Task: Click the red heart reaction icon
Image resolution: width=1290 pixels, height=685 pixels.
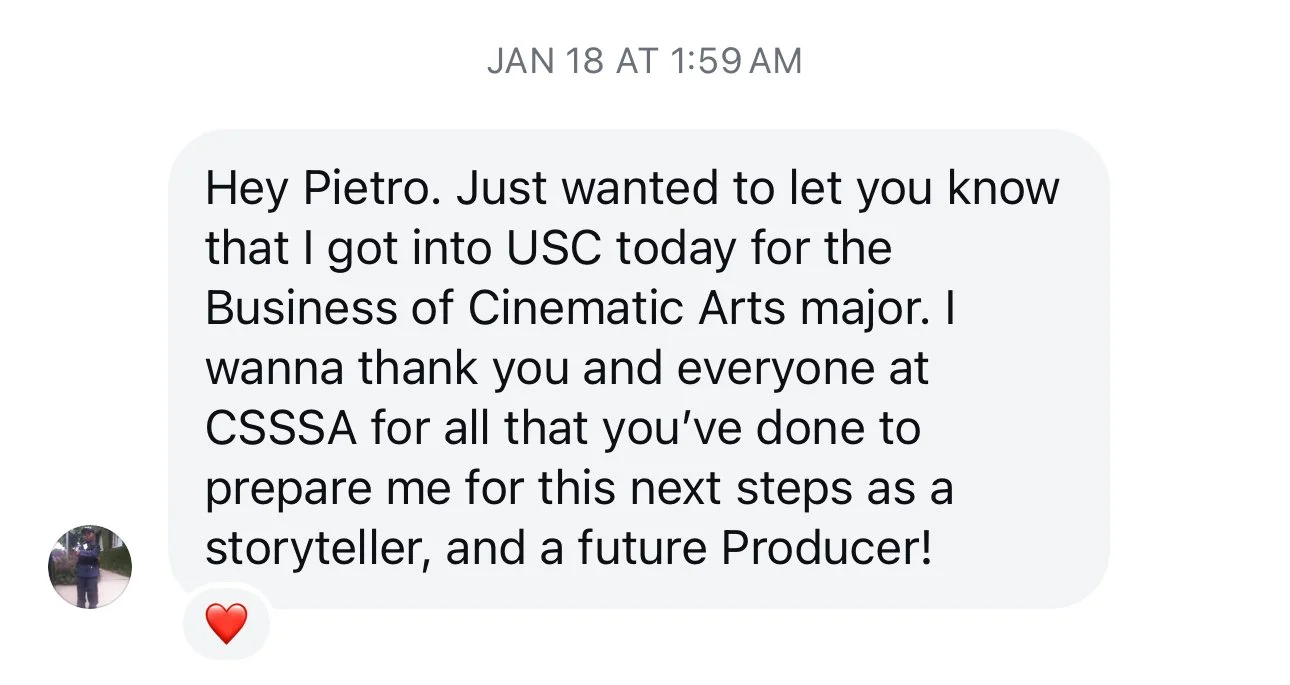Action: coord(226,625)
